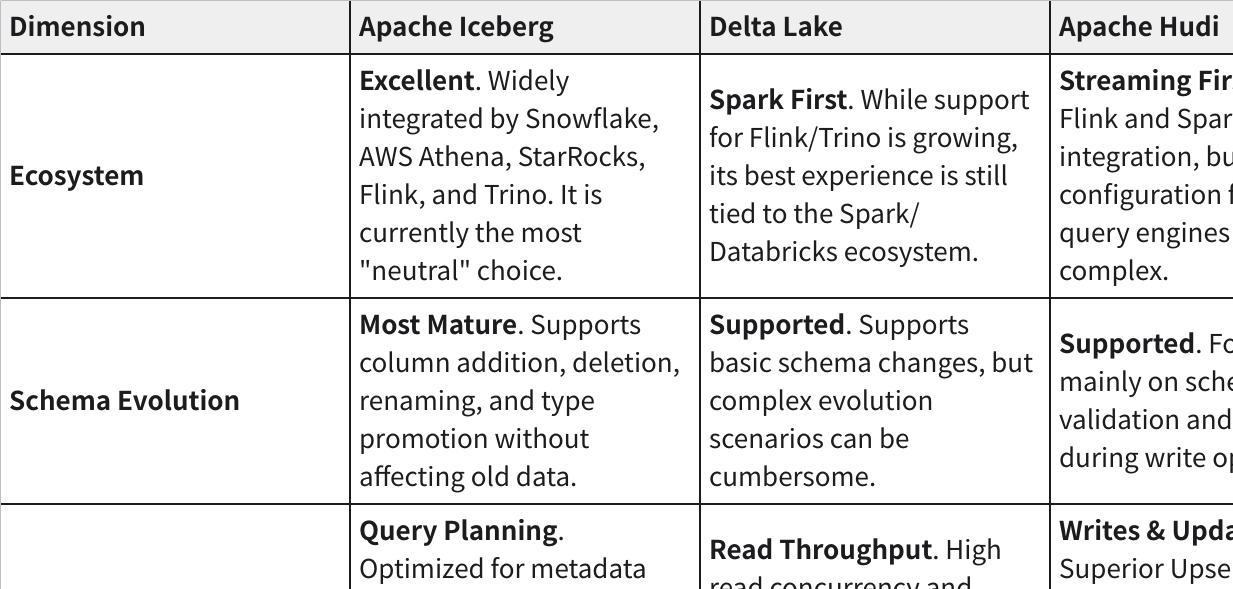Click bold Supported in the Delta Lake column
Viewport: 1233px width, 589px height.
(776, 325)
